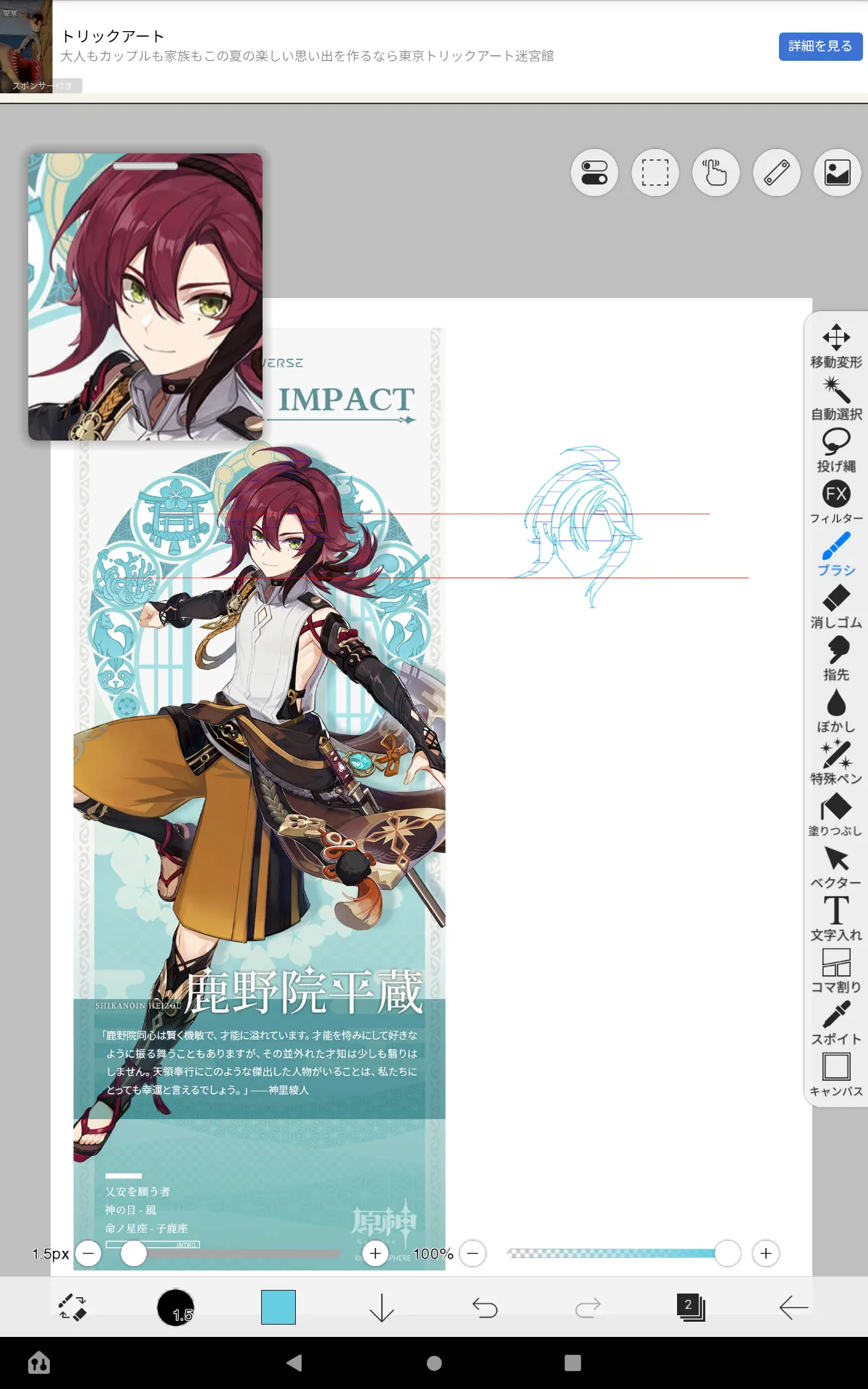Decrease brush thickness with minus button
Screen dimensions: 868x1389
coord(88,1253)
